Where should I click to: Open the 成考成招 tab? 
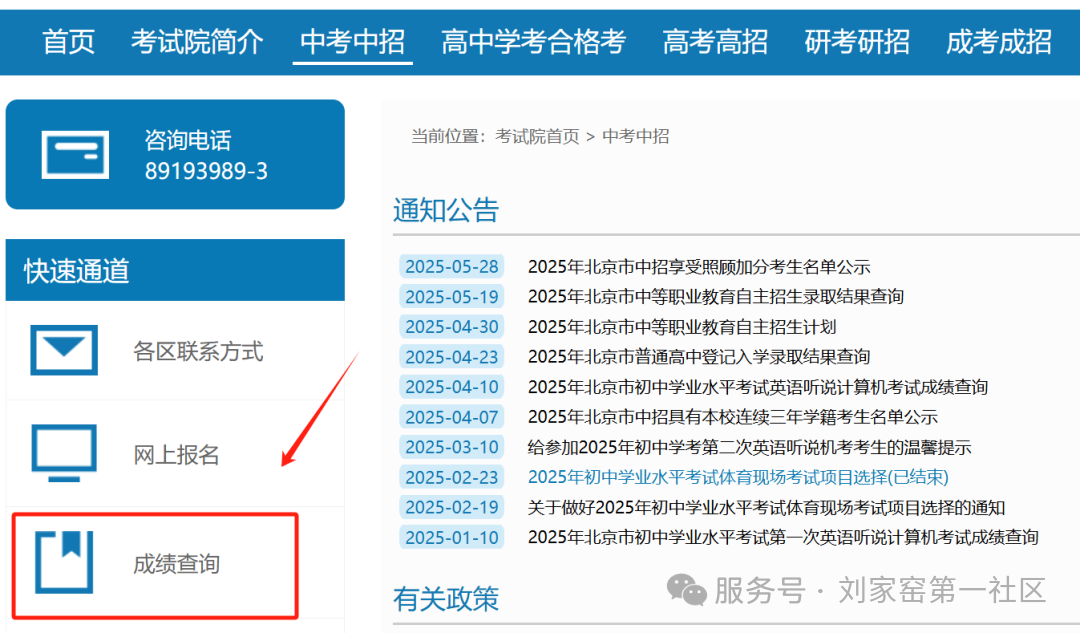(999, 41)
